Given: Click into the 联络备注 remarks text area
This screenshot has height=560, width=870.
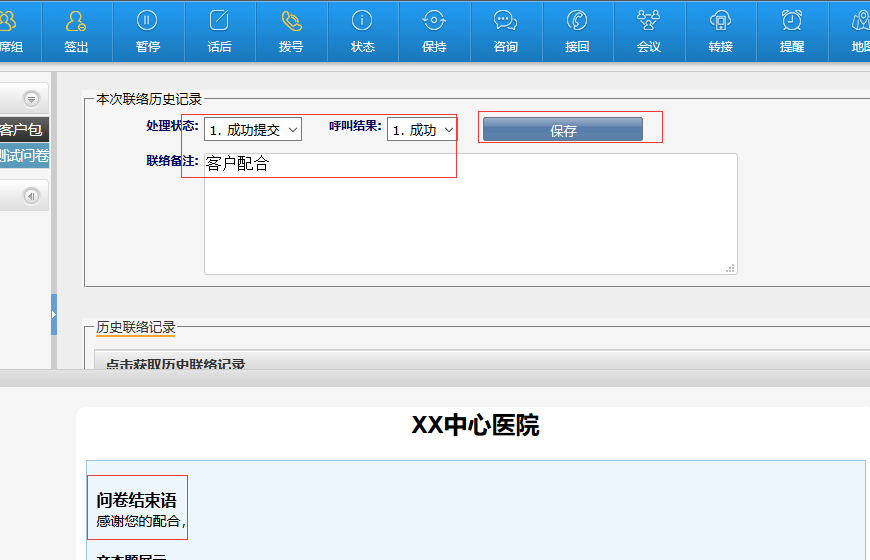Looking at the screenshot, I should [x=470, y=220].
